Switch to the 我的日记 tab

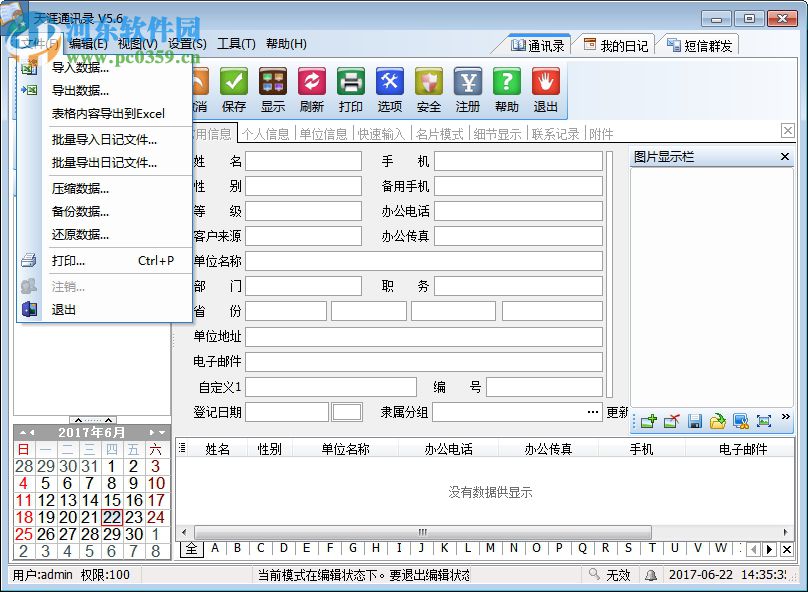coord(616,43)
